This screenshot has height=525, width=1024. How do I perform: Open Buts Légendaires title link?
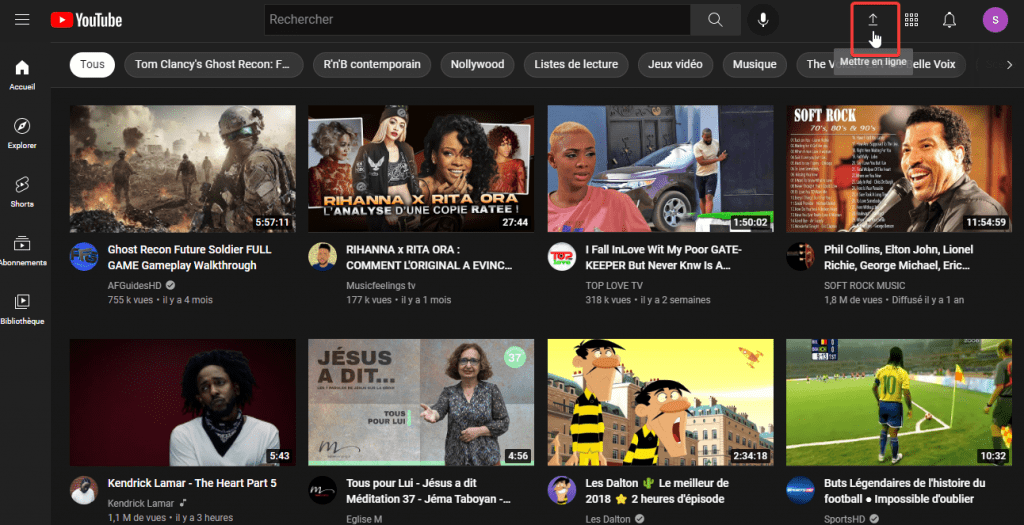click(904, 491)
